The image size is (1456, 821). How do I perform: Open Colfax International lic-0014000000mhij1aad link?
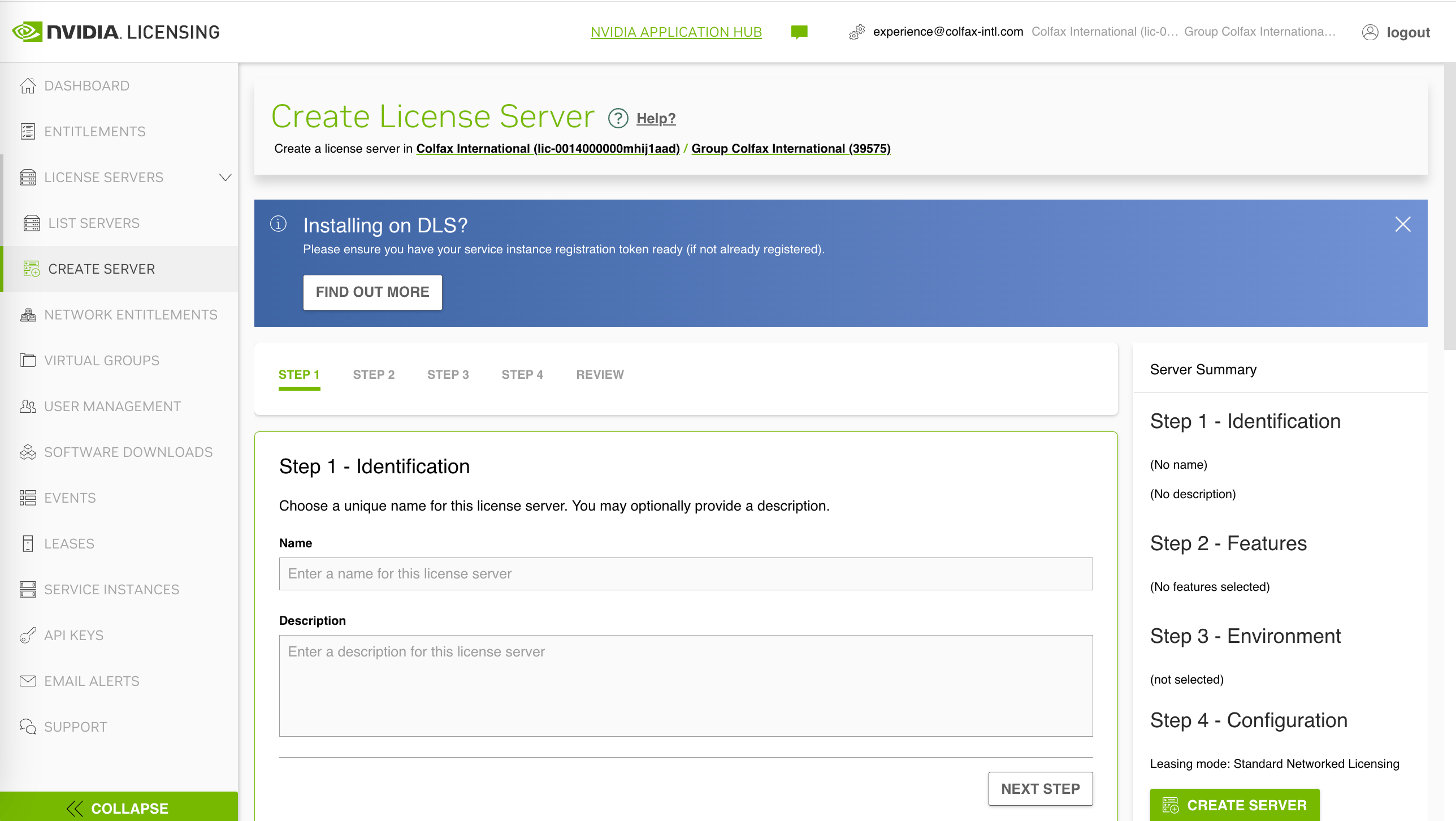pos(548,148)
